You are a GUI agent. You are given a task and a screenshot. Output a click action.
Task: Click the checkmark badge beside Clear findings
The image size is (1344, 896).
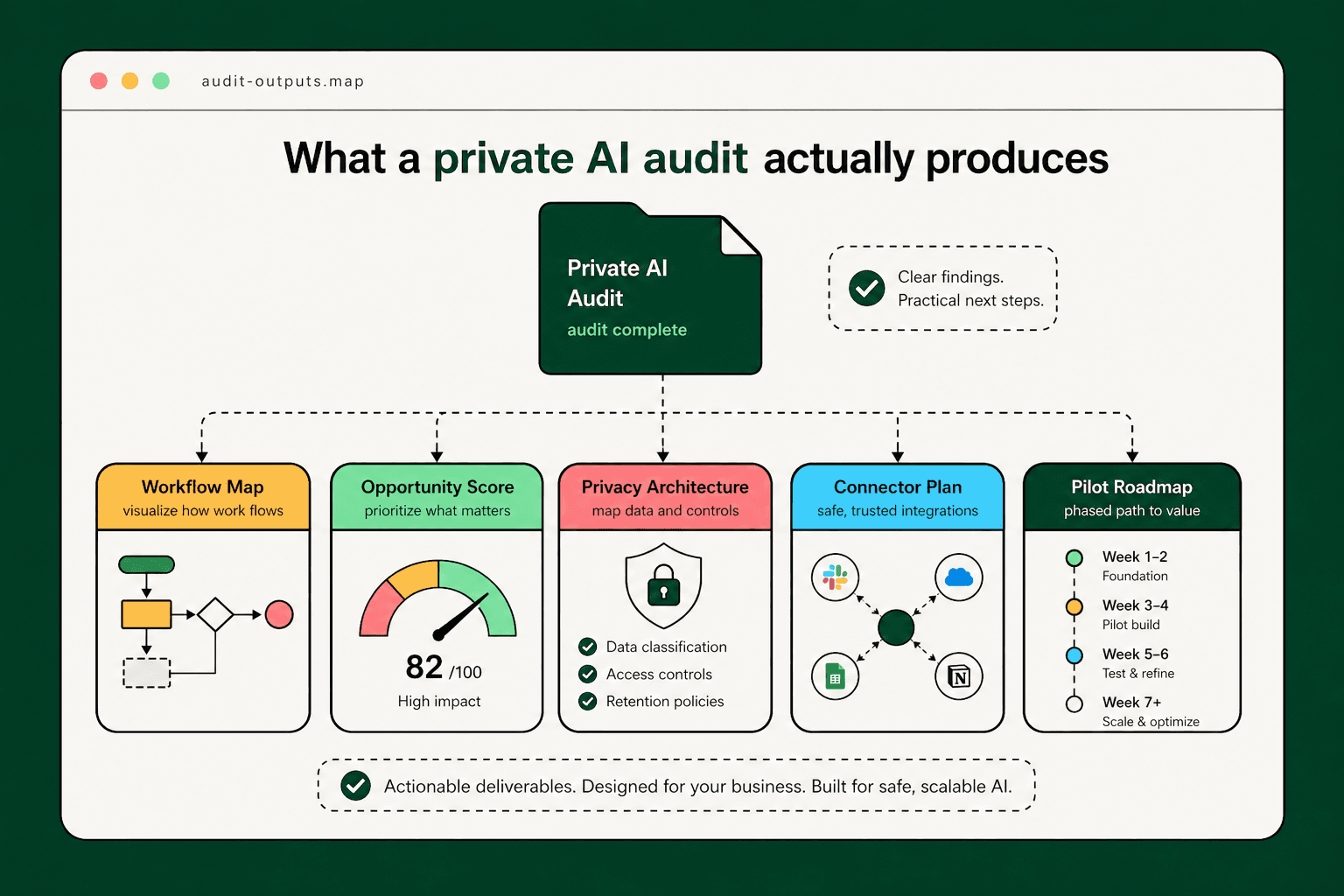(x=866, y=288)
